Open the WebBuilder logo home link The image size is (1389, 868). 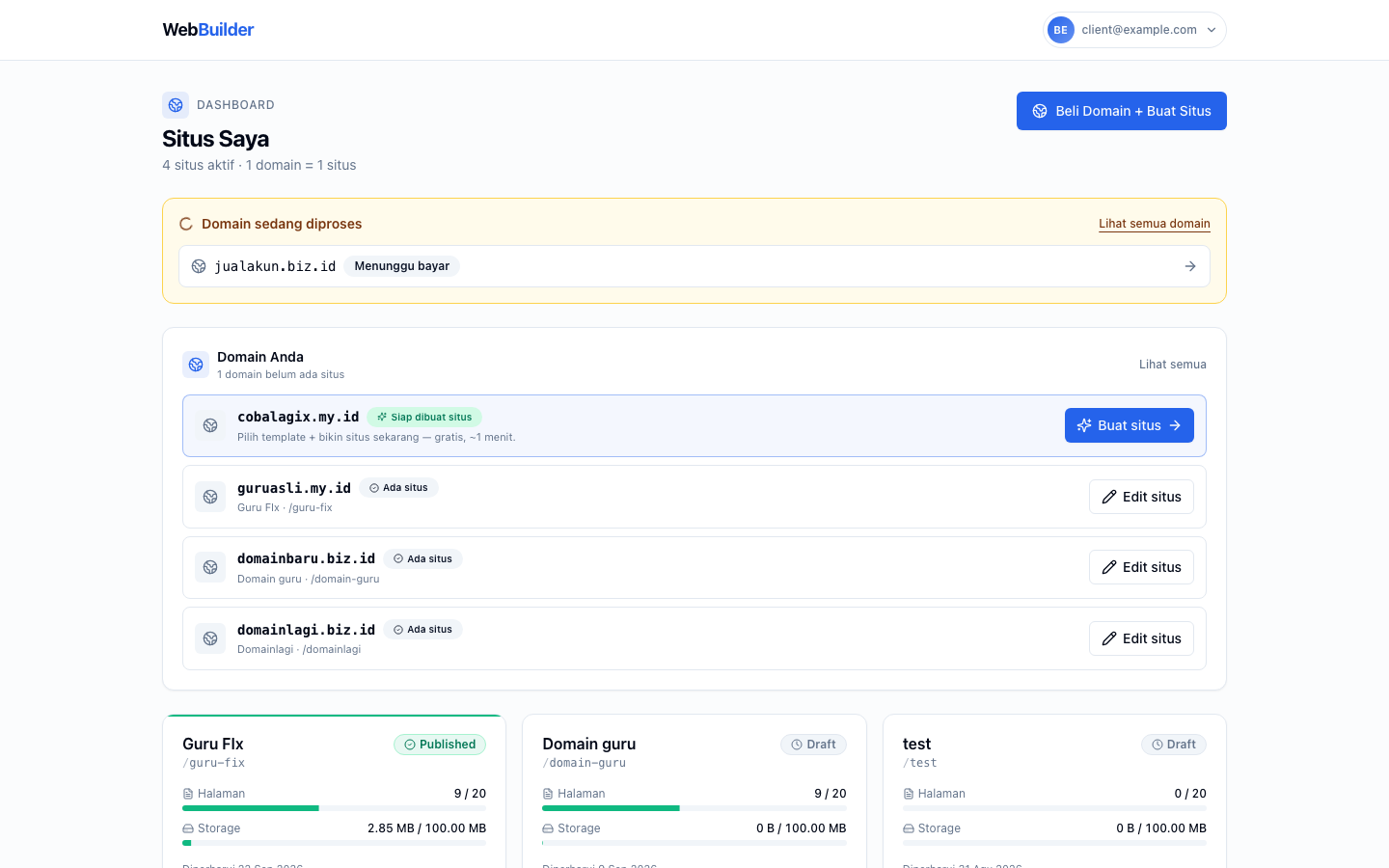click(208, 30)
